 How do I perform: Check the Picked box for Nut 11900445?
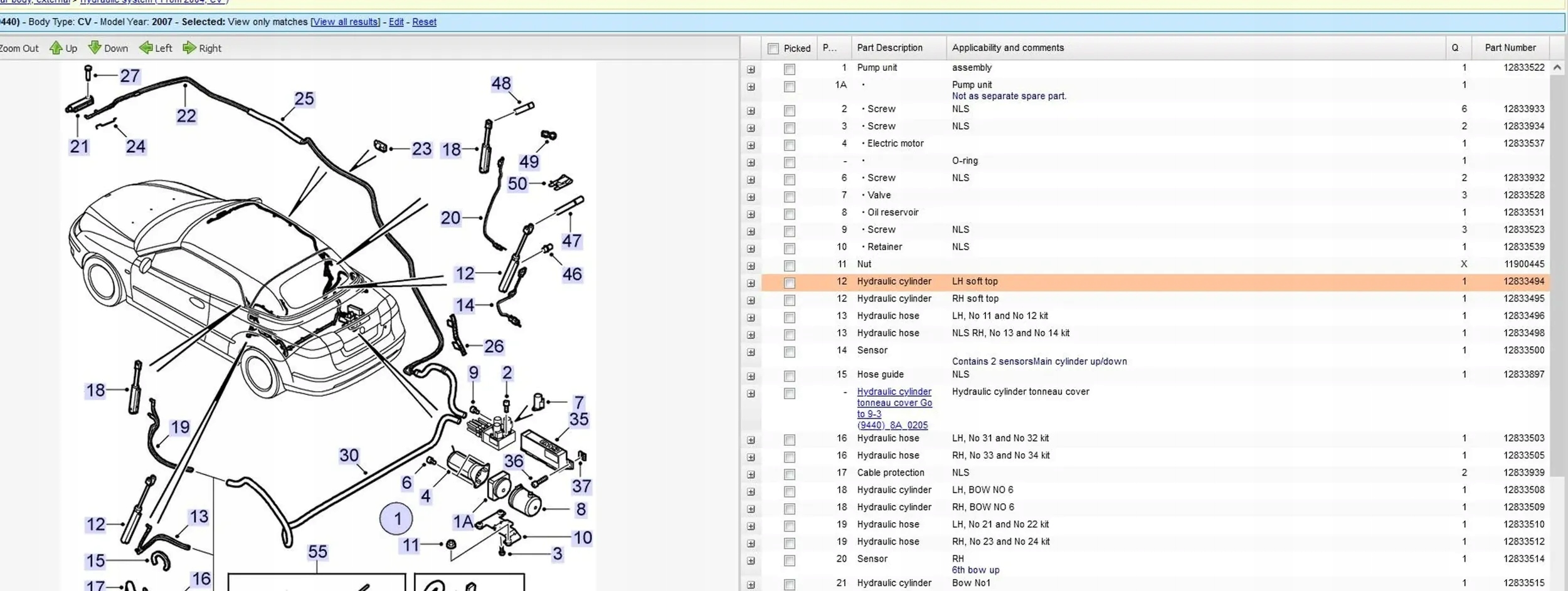pos(790,266)
